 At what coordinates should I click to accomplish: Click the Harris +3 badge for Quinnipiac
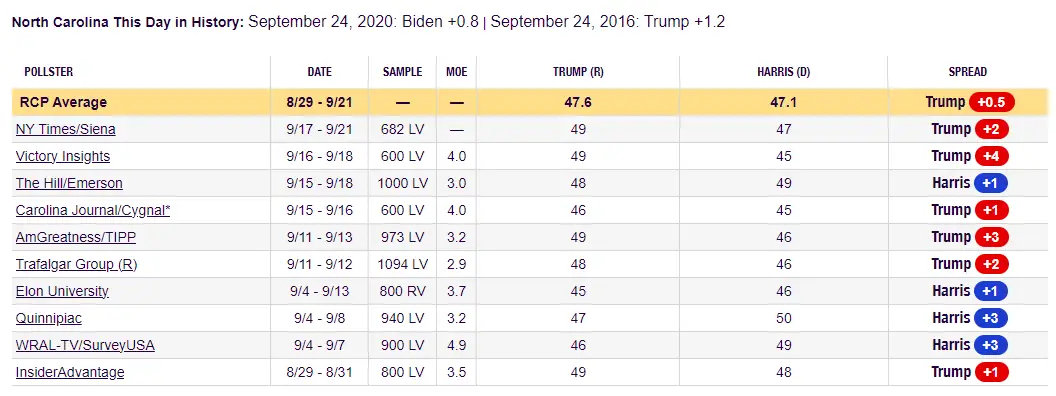[991, 318]
